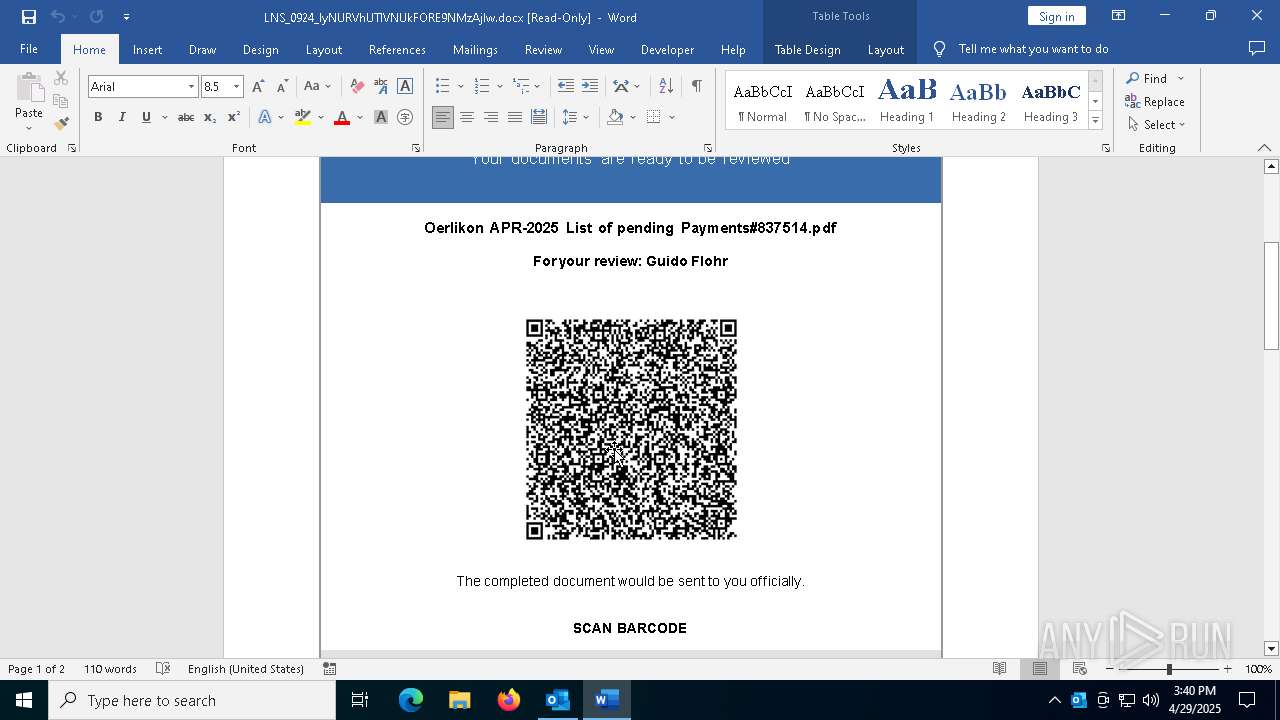
Task: Open Firefox from taskbar
Action: coord(509,700)
